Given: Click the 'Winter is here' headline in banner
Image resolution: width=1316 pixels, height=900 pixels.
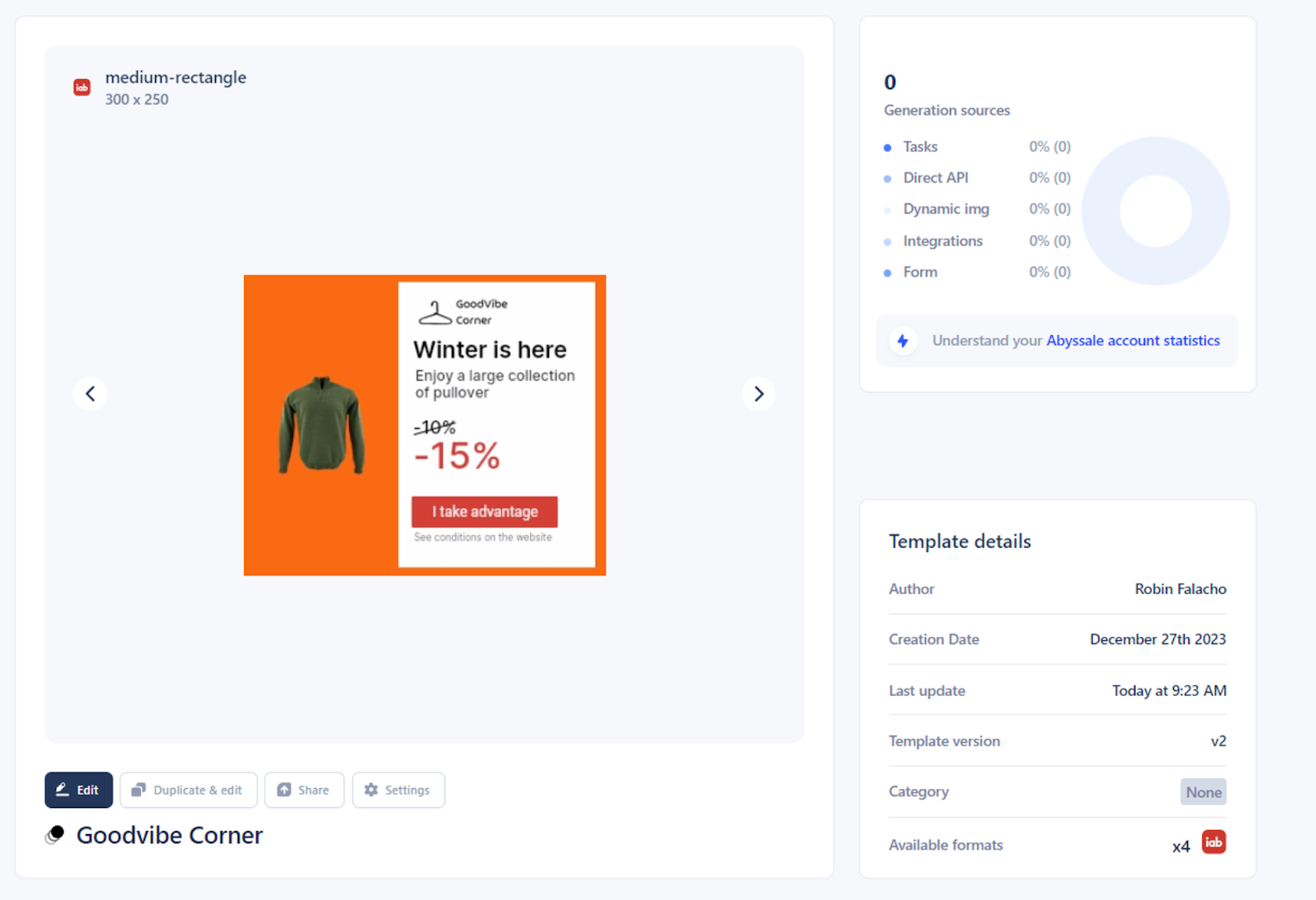Looking at the screenshot, I should (490, 349).
